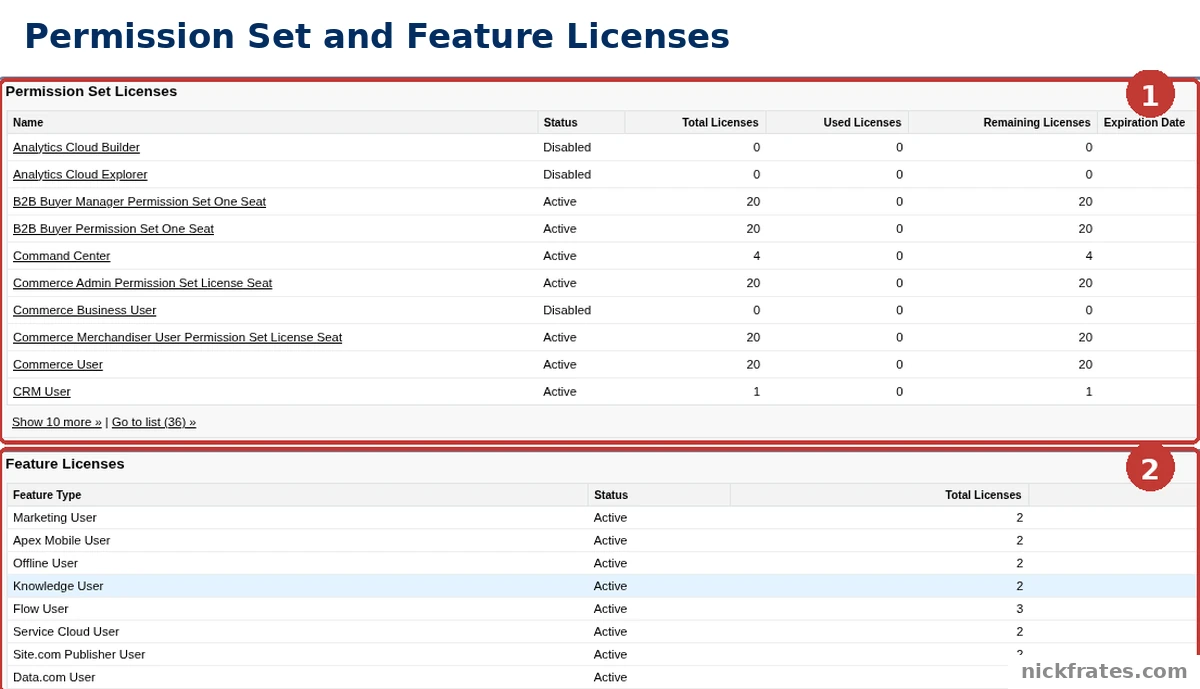Click Disabled status of Commerce Business User
Image resolution: width=1200 pixels, height=689 pixels.
[567, 310]
